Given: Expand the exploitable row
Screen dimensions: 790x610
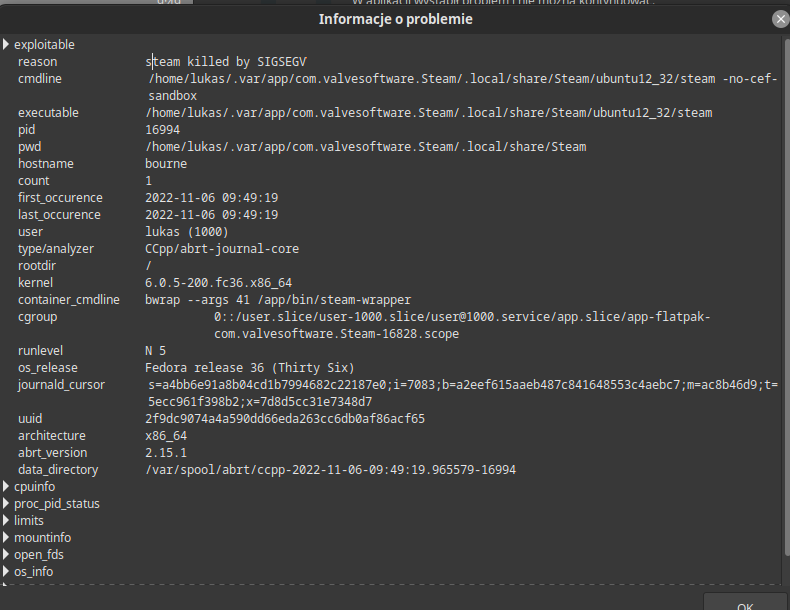Looking at the screenshot, I should coord(6,44).
